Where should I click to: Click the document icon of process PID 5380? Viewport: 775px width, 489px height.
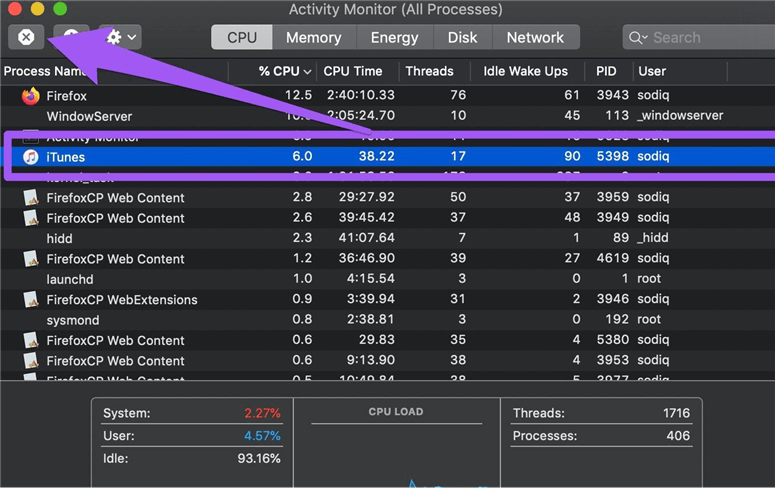(x=31, y=340)
